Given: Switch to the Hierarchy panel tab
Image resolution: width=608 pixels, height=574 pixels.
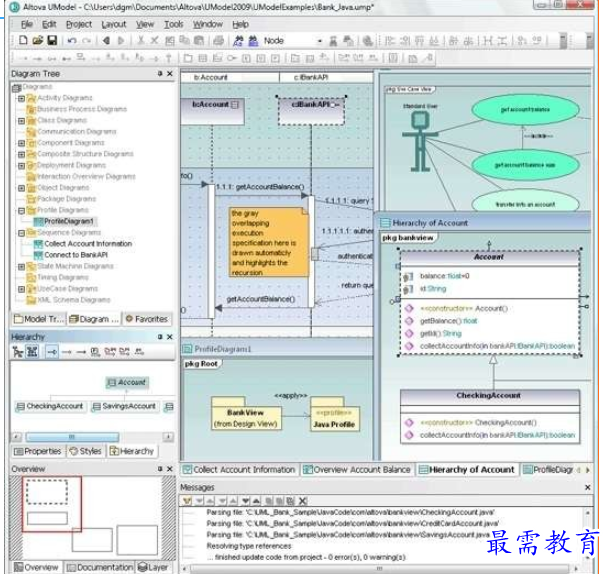Looking at the screenshot, I should click(x=132, y=451).
